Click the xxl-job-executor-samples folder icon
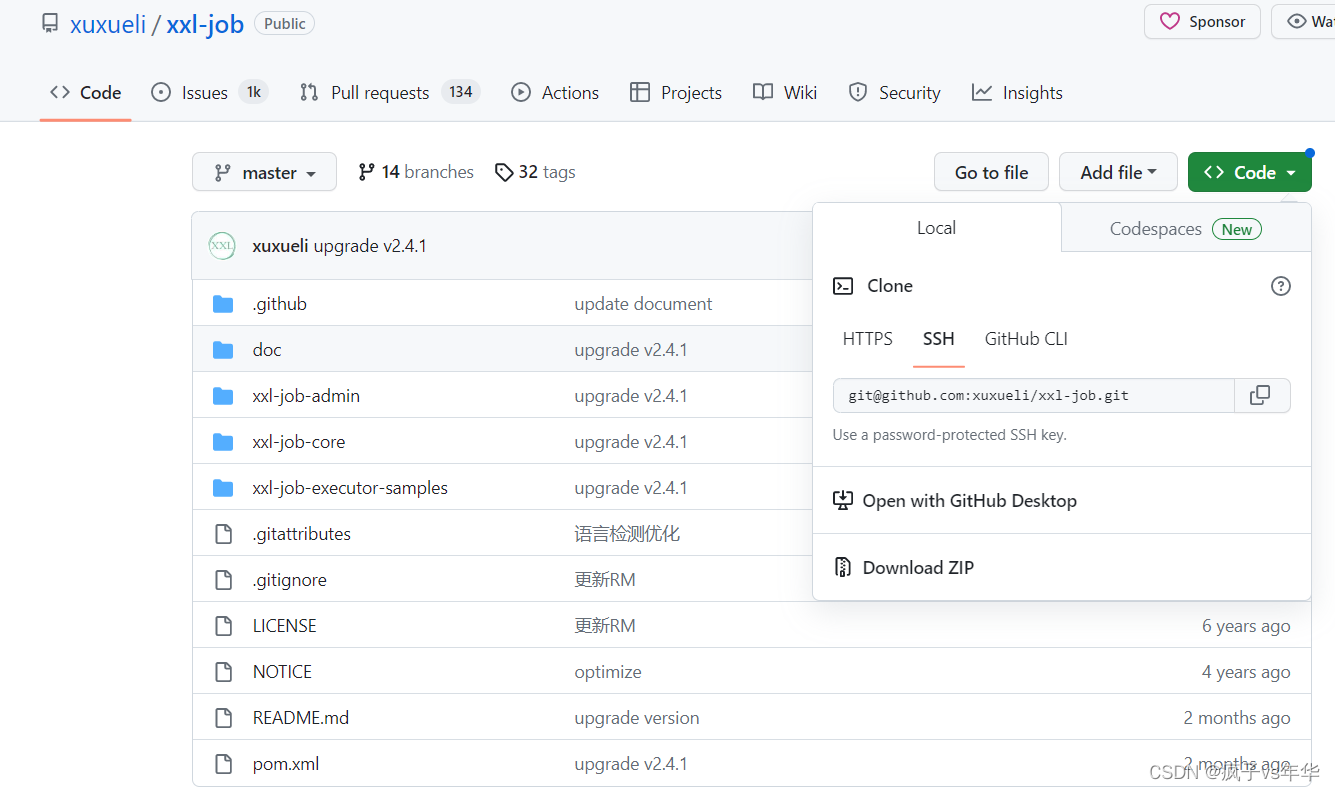This screenshot has height=791, width=1335. point(223,488)
